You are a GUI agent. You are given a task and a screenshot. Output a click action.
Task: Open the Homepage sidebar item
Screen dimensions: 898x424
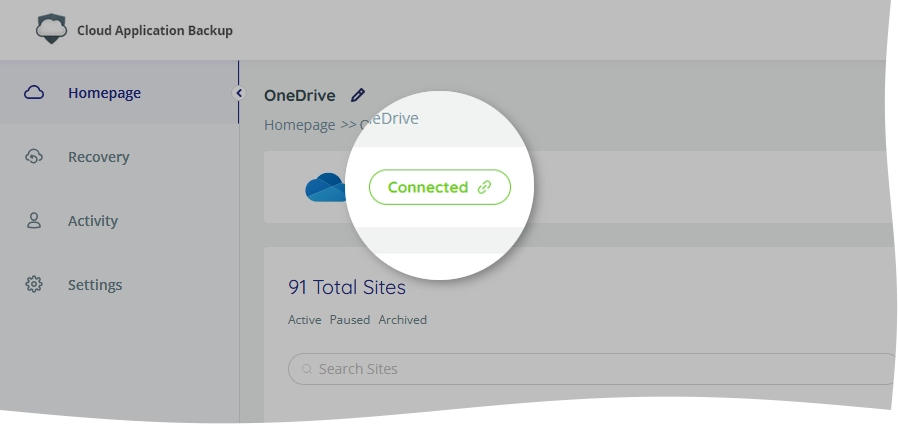point(119,92)
